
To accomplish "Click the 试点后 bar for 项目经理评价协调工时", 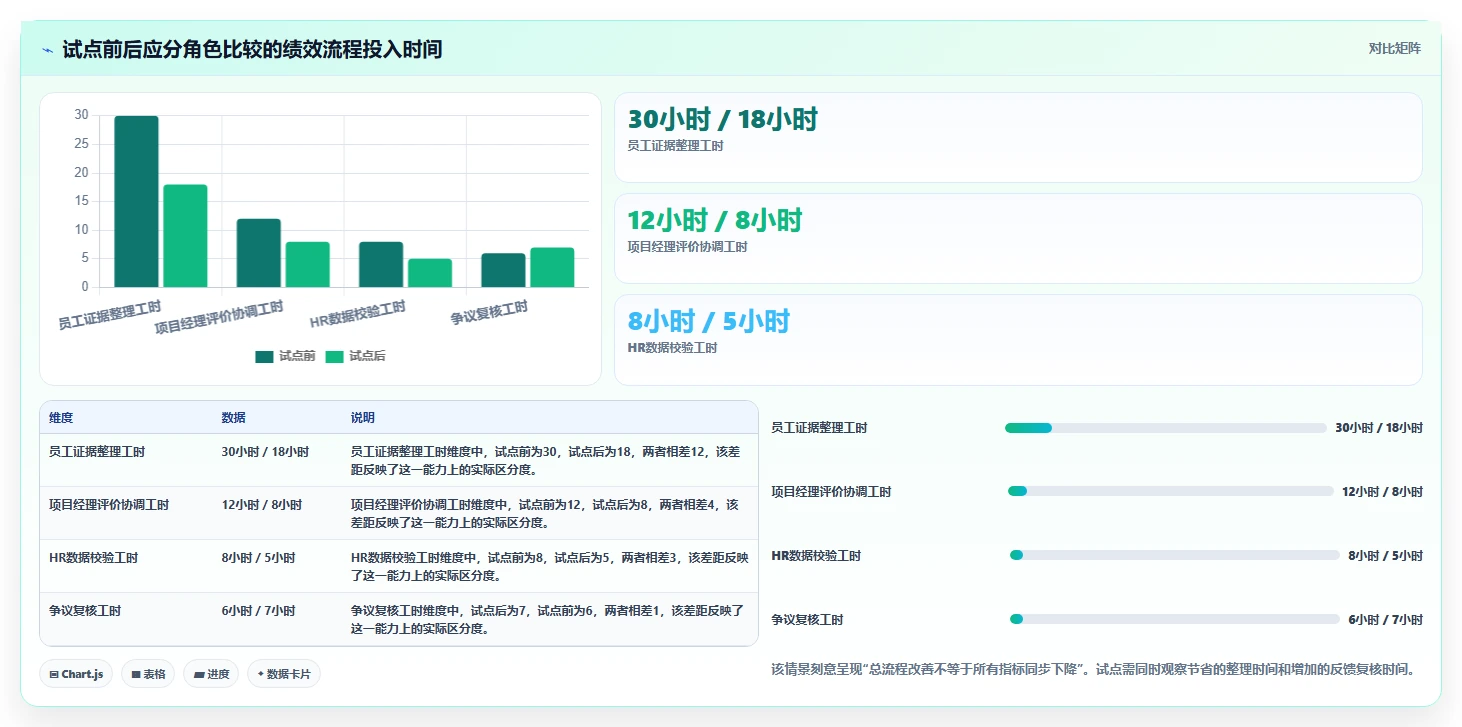I will (307, 265).
